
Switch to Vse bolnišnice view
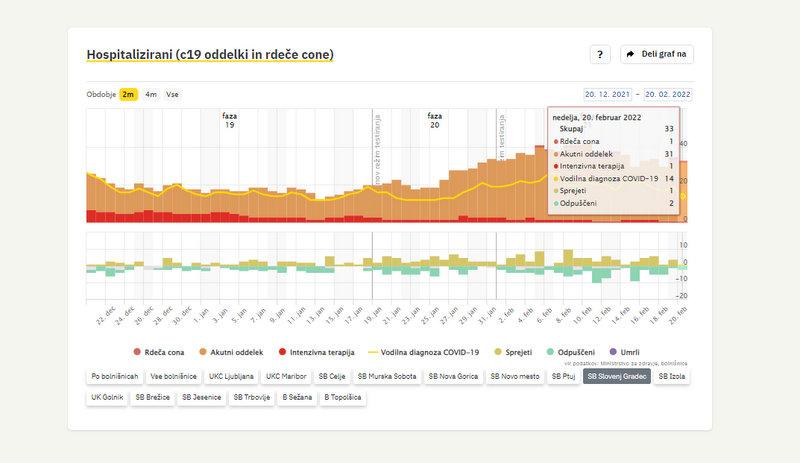[x=171, y=377]
